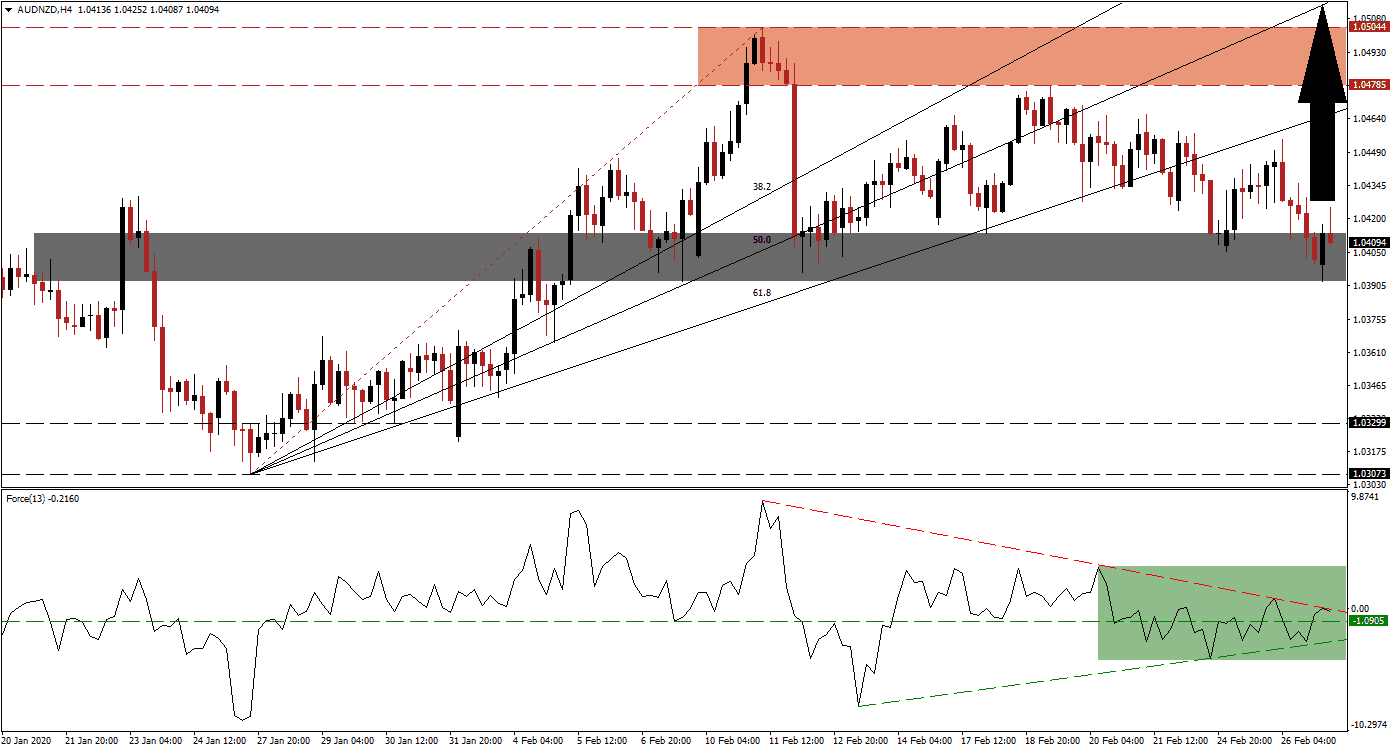Click the current price label 1.04094
The image size is (1393, 752).
click(1367, 242)
